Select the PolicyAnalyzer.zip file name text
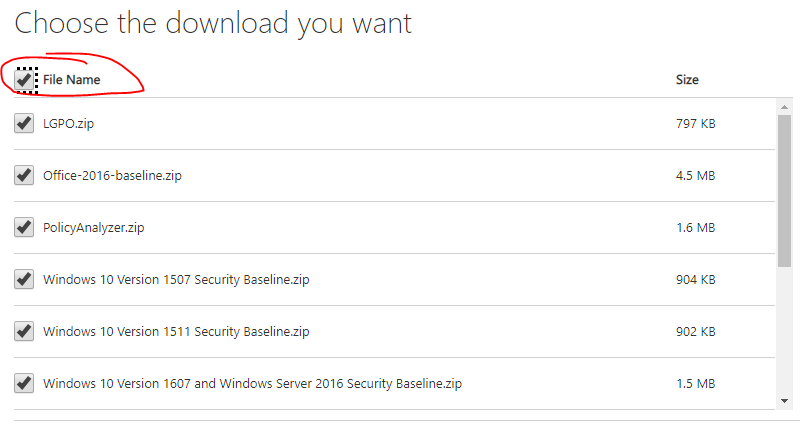 coord(94,228)
